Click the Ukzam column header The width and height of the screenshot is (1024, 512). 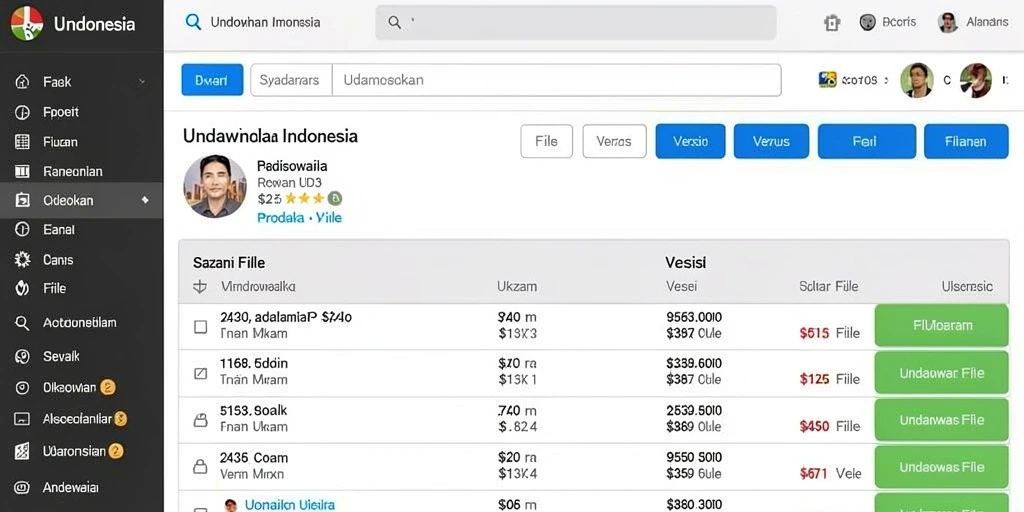pos(517,286)
